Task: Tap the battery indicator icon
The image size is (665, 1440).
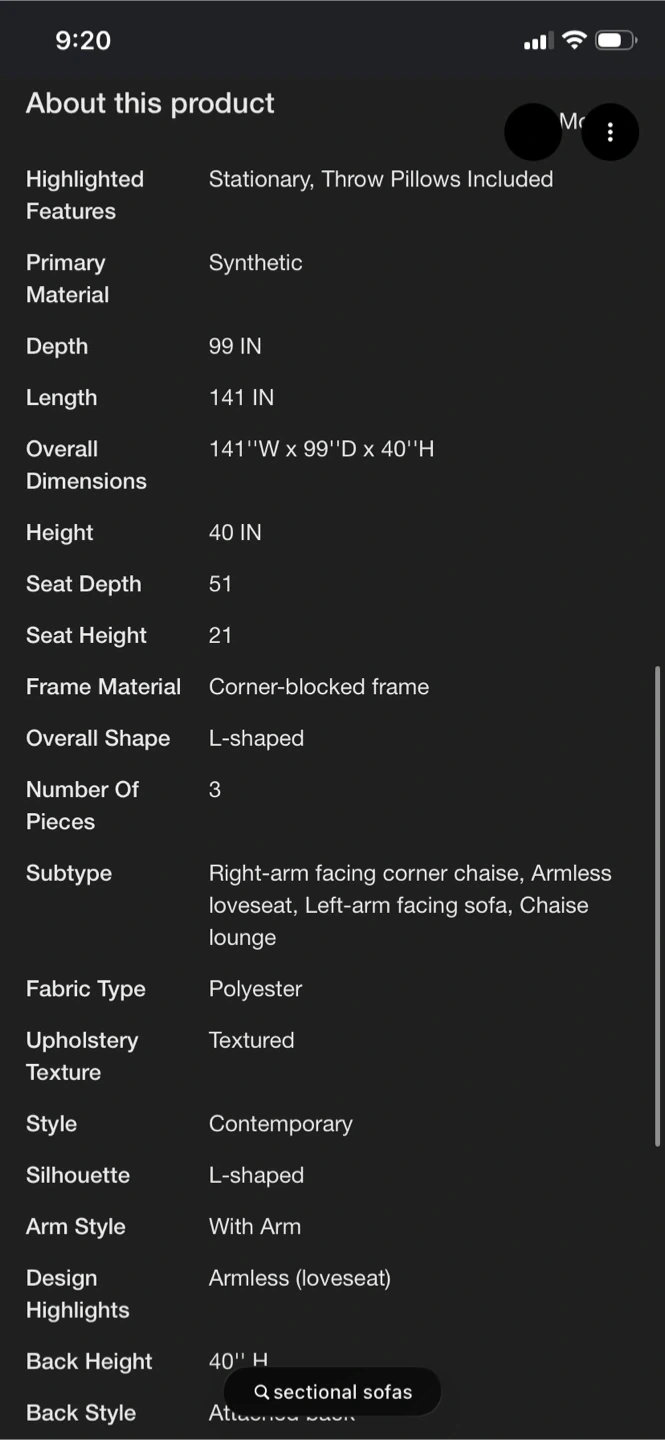Action: tap(615, 40)
